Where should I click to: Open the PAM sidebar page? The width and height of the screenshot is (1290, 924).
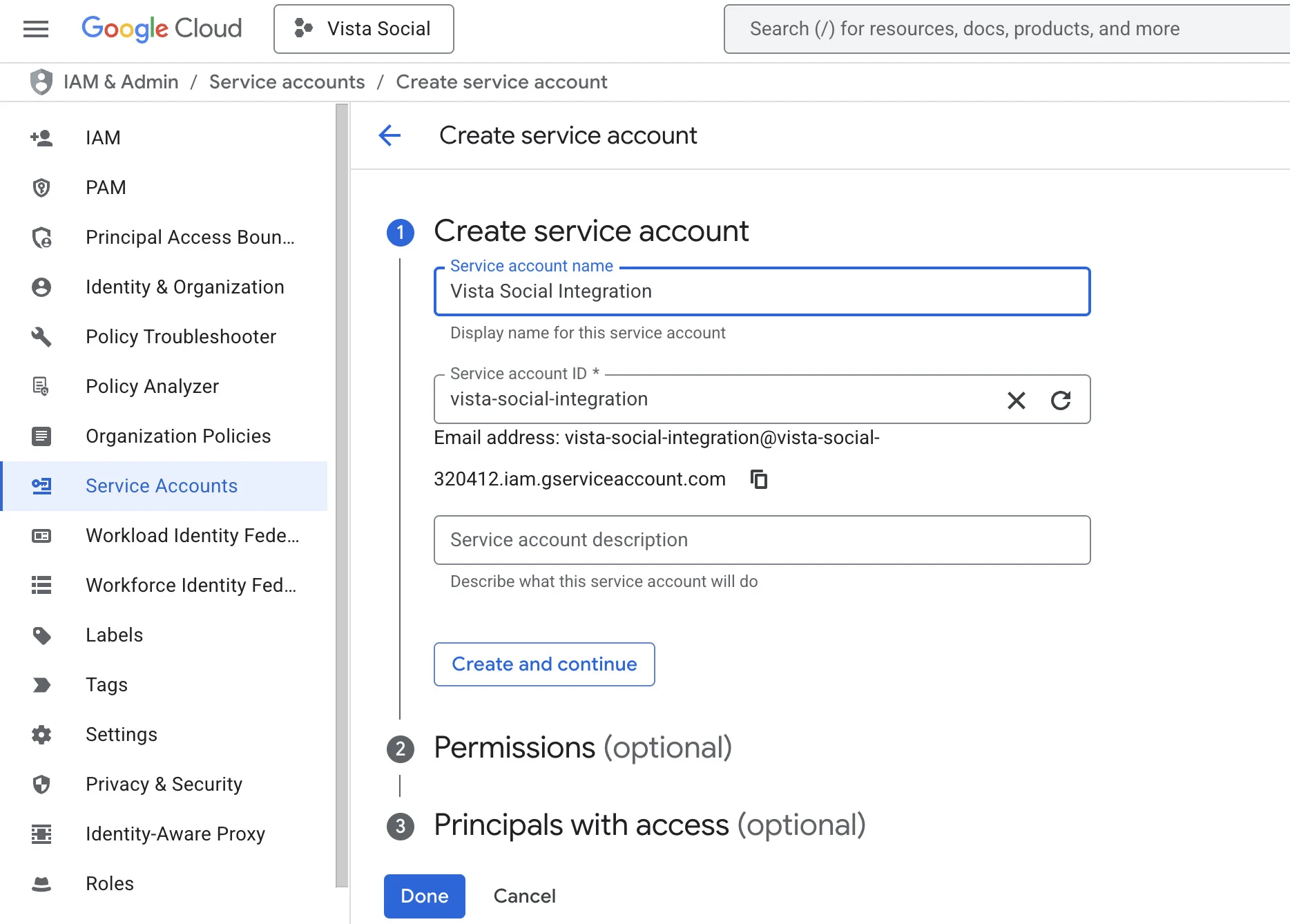(x=106, y=188)
